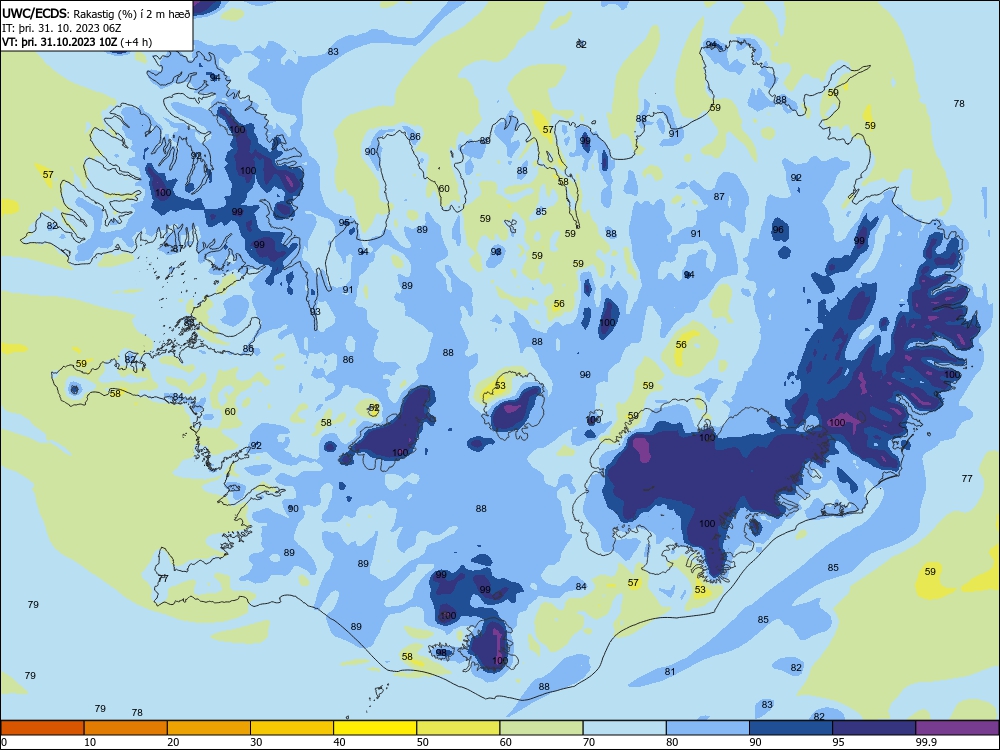Click the medium blue 80–90 legend swatch

(x=708, y=728)
